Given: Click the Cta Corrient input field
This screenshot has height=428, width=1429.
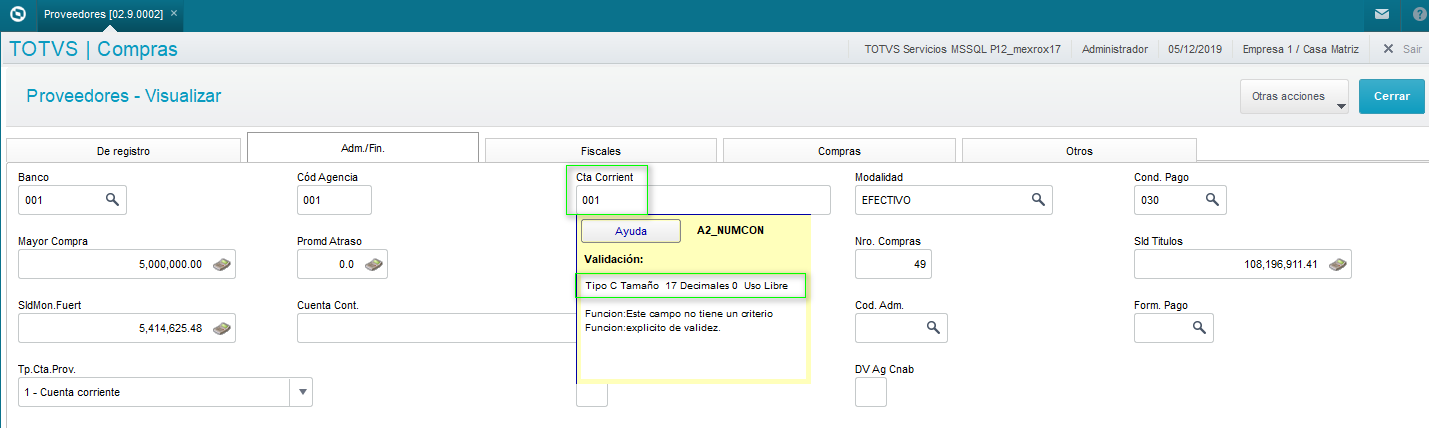Looking at the screenshot, I should click(704, 200).
